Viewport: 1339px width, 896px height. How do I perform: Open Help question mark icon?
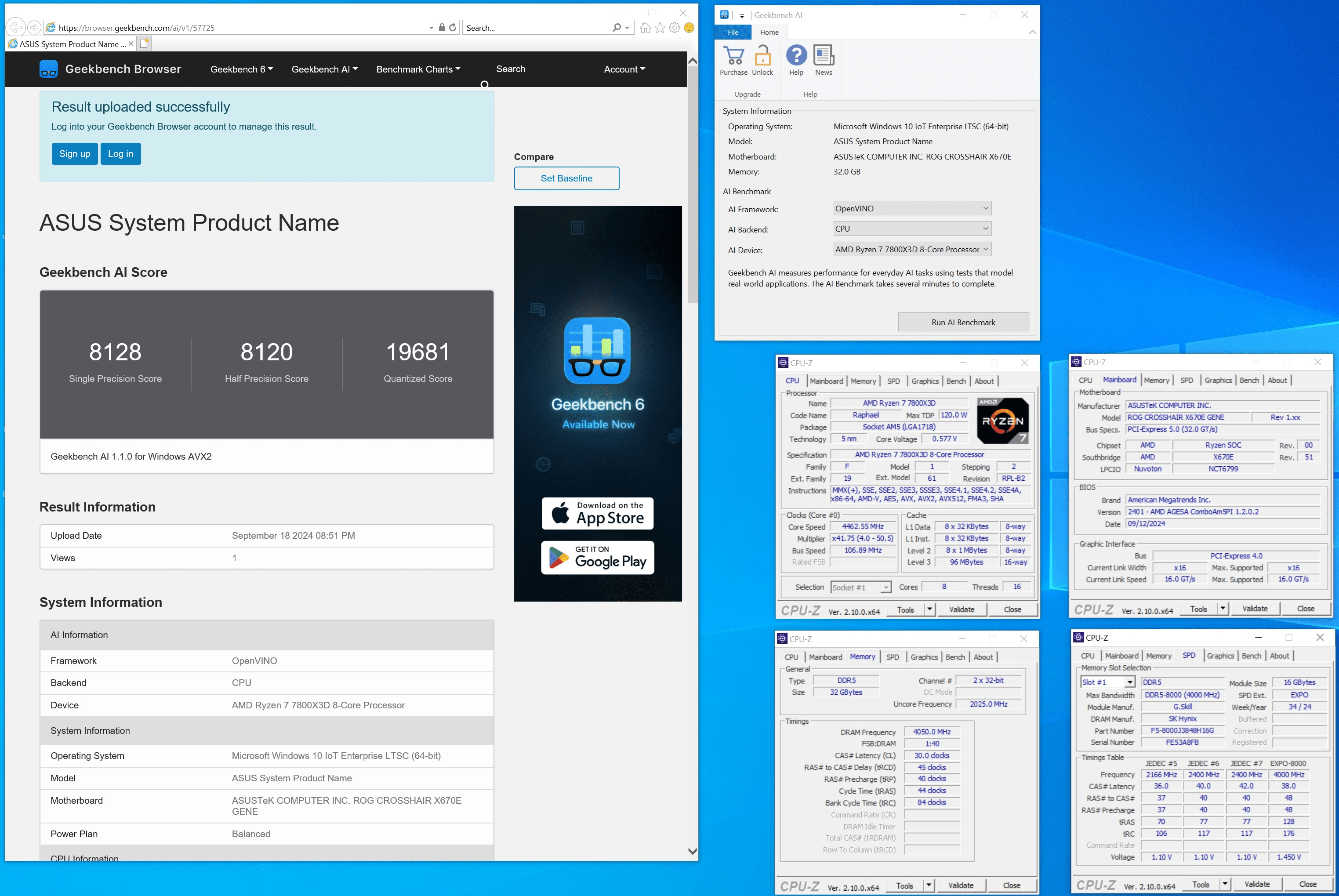point(796,55)
